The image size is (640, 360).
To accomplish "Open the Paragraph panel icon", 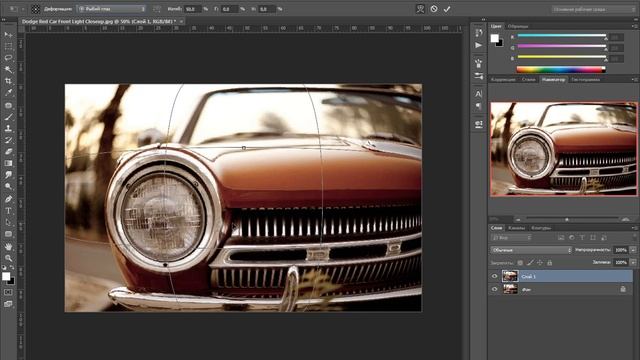I will point(479,106).
